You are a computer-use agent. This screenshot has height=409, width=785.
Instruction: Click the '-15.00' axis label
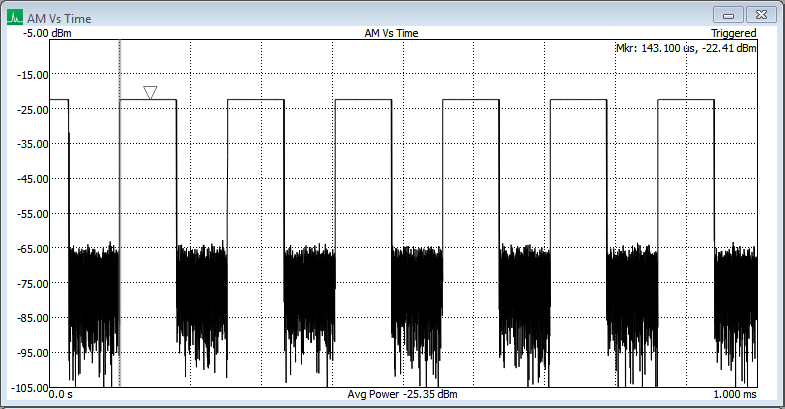pyautogui.click(x=33, y=75)
